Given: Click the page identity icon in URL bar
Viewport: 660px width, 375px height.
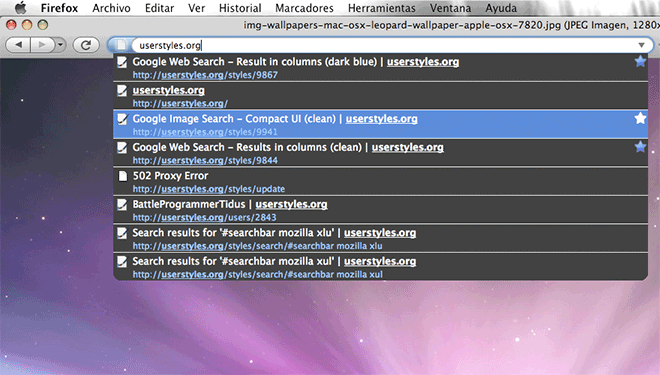Looking at the screenshot, I should (120, 45).
